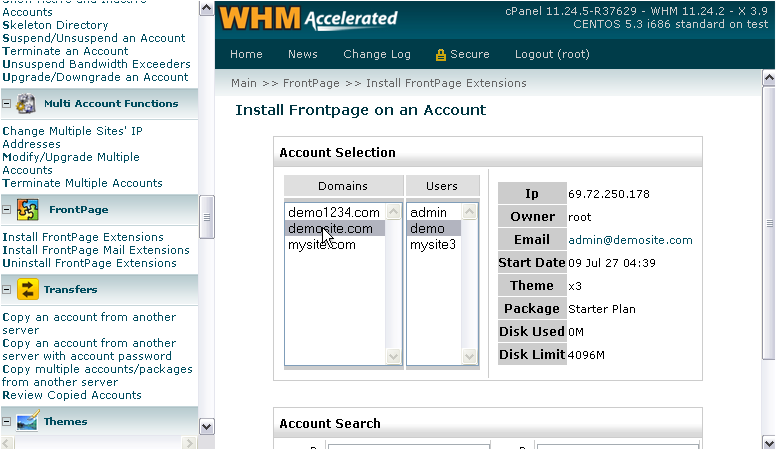Open Copy an account from another server
The width and height of the screenshot is (776, 450).
click(x=89, y=323)
